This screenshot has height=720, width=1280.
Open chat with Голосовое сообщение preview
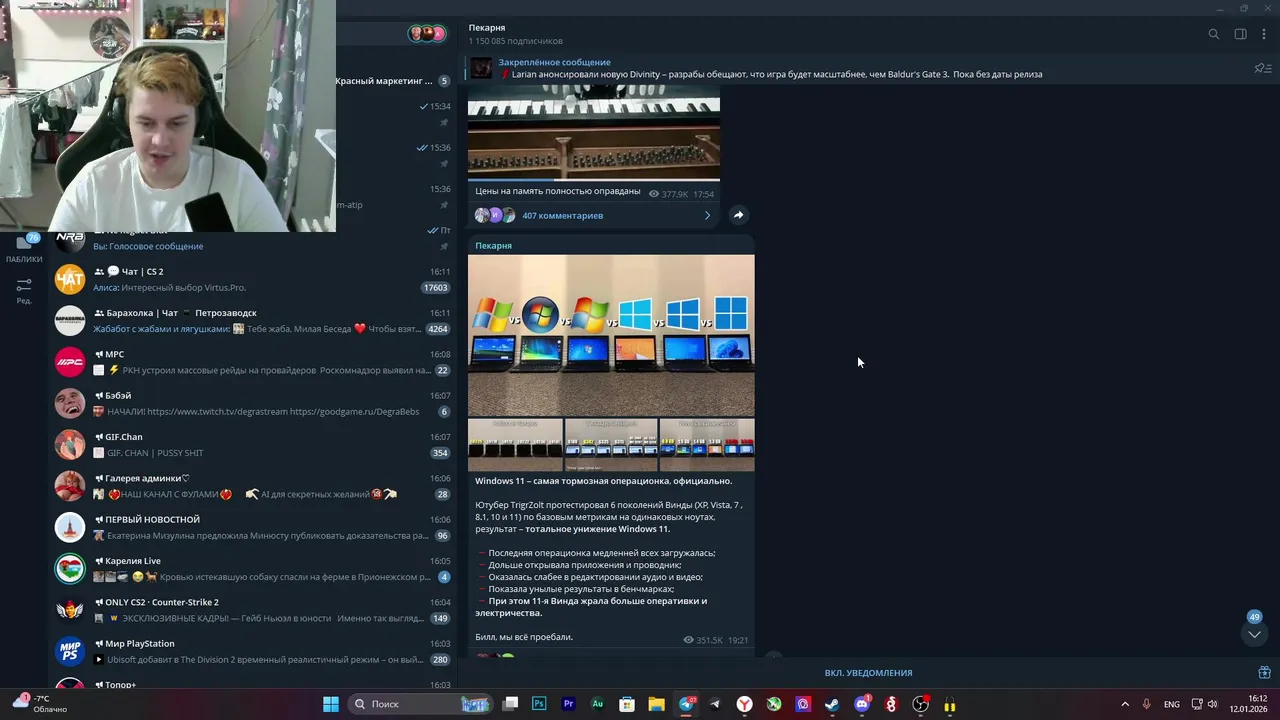pyautogui.click(x=252, y=240)
